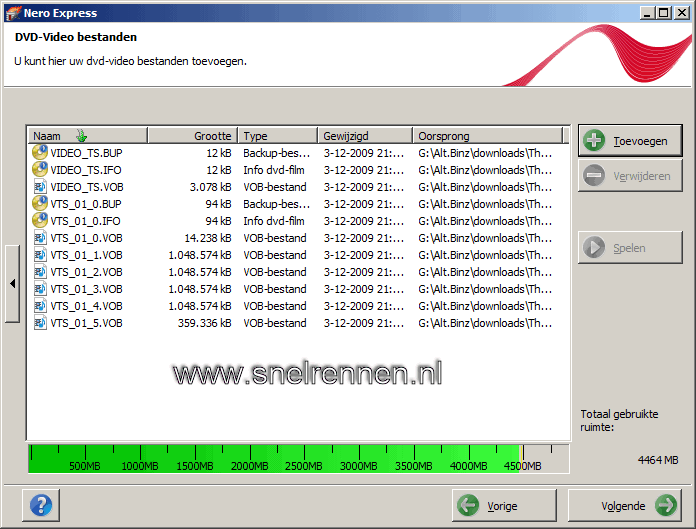Image resolution: width=696 pixels, height=529 pixels.
Task: Select the VIDEO_TS.IFO file name
Action: pyautogui.click(x=86, y=170)
